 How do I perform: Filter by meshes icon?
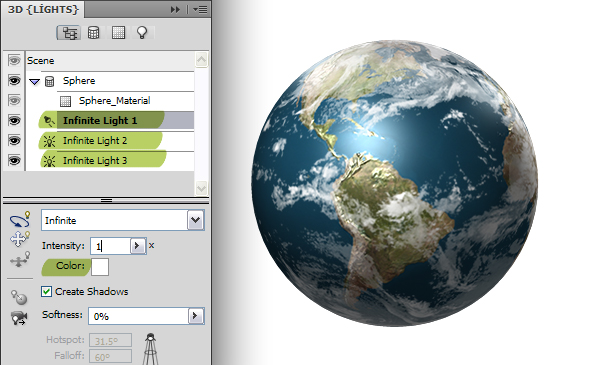point(93,33)
